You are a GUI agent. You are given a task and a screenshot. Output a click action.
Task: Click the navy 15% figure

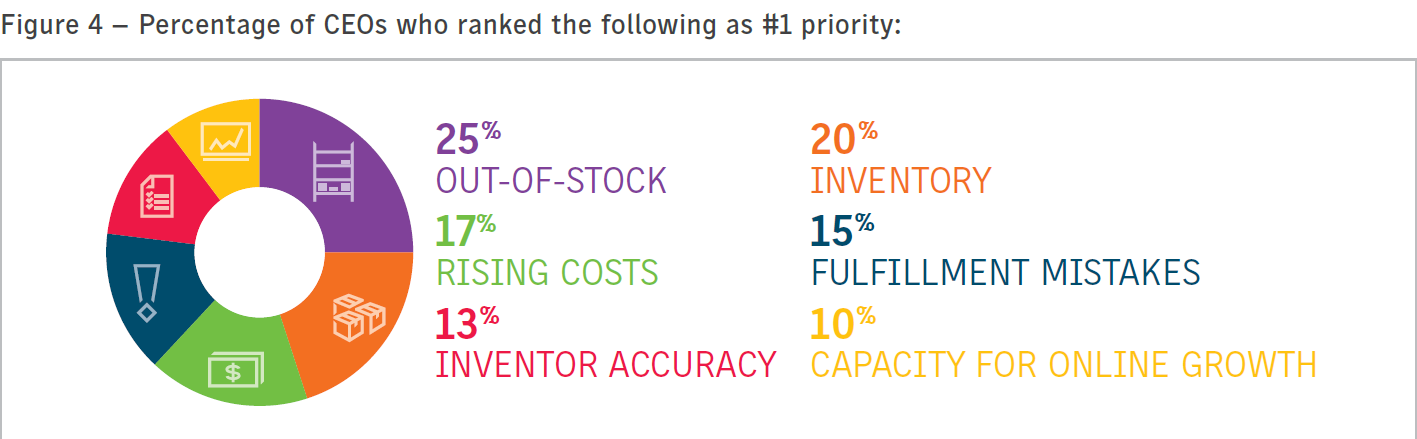(842, 230)
